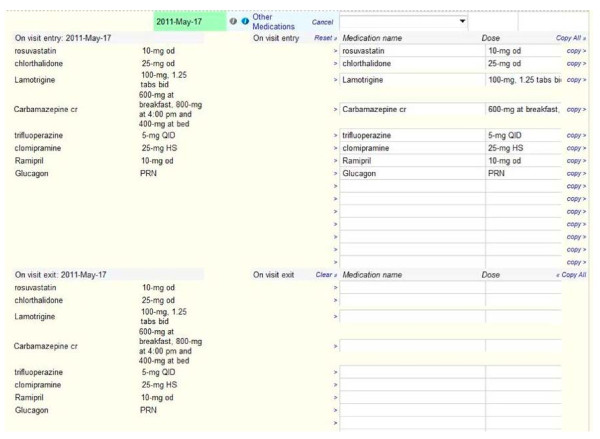Edit the clomipramine name field
The width and height of the screenshot is (600, 439).
(412, 148)
